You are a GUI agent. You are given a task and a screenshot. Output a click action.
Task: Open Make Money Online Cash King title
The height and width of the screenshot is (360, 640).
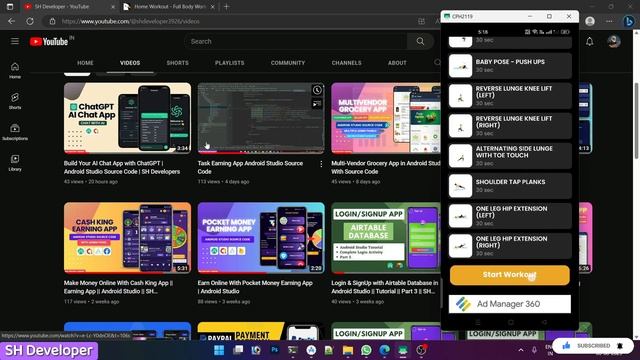pyautogui.click(x=118, y=287)
